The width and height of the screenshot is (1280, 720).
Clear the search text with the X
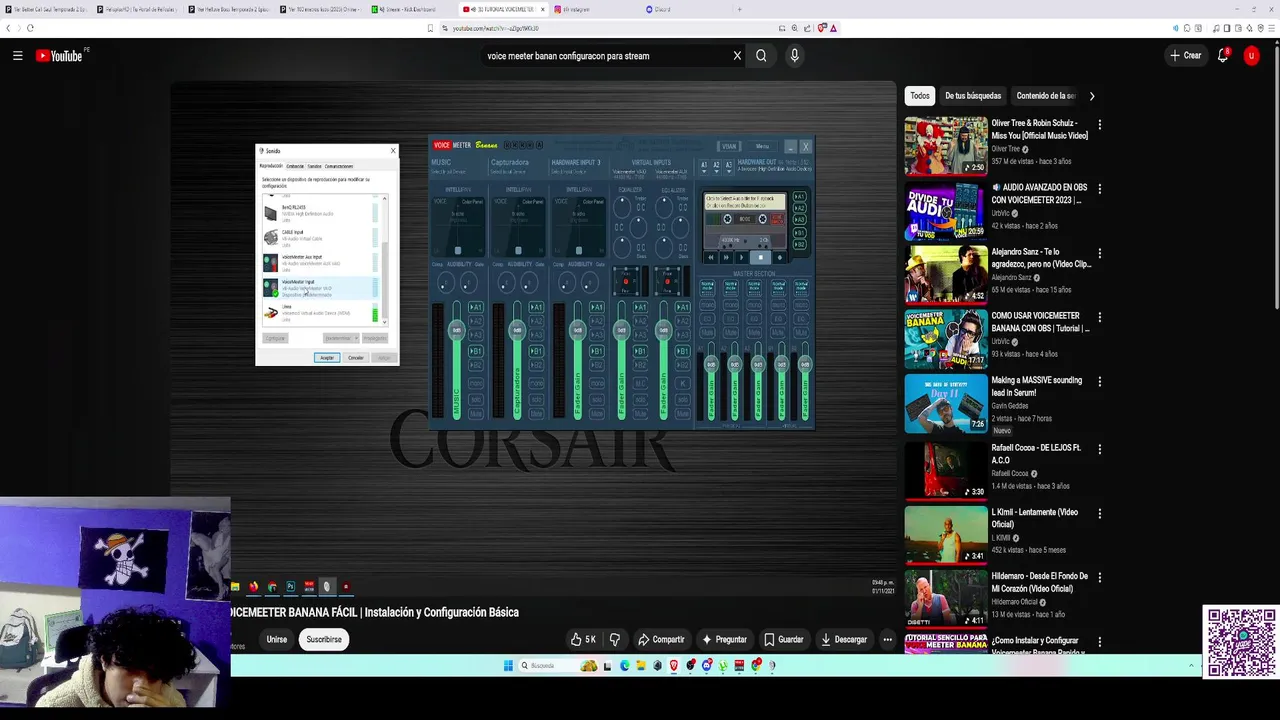click(x=737, y=56)
